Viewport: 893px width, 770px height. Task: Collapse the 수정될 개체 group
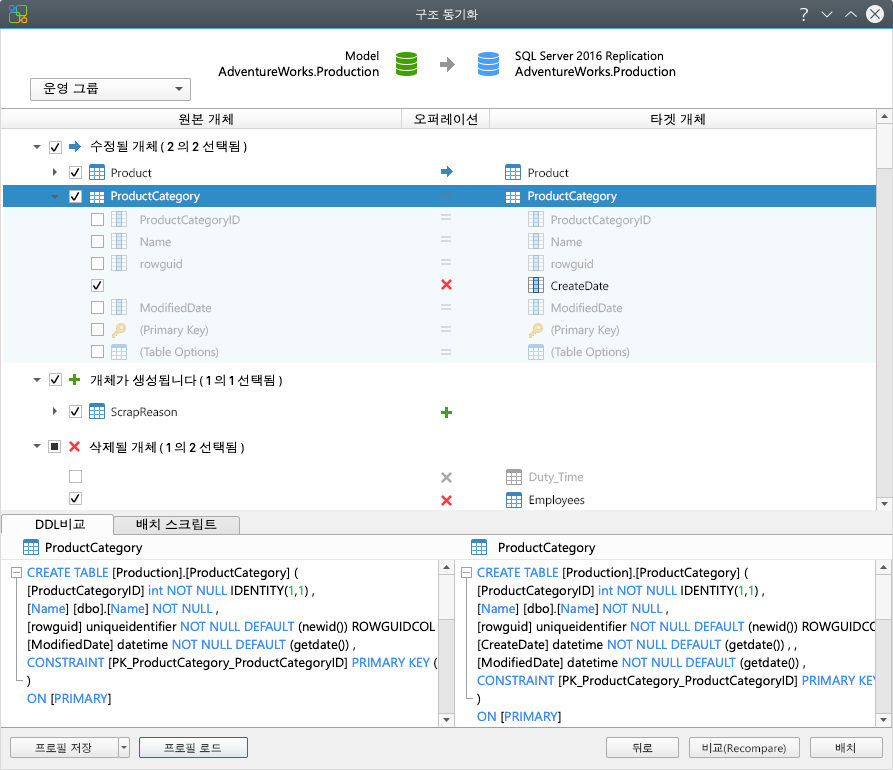(37, 146)
